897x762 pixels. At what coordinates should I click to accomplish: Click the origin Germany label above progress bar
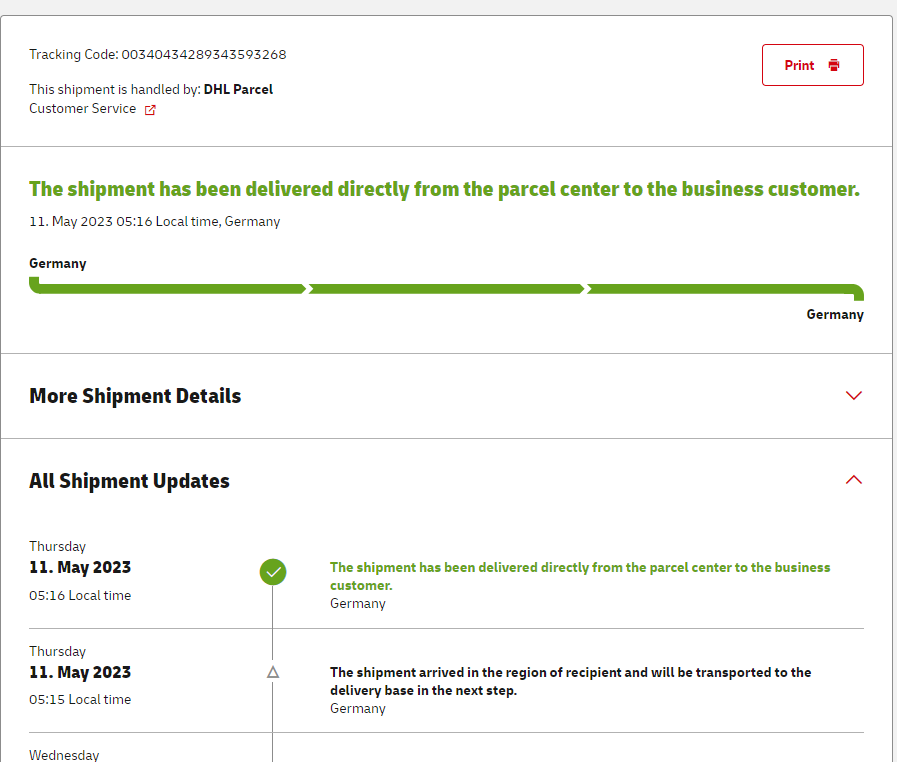click(x=58, y=264)
